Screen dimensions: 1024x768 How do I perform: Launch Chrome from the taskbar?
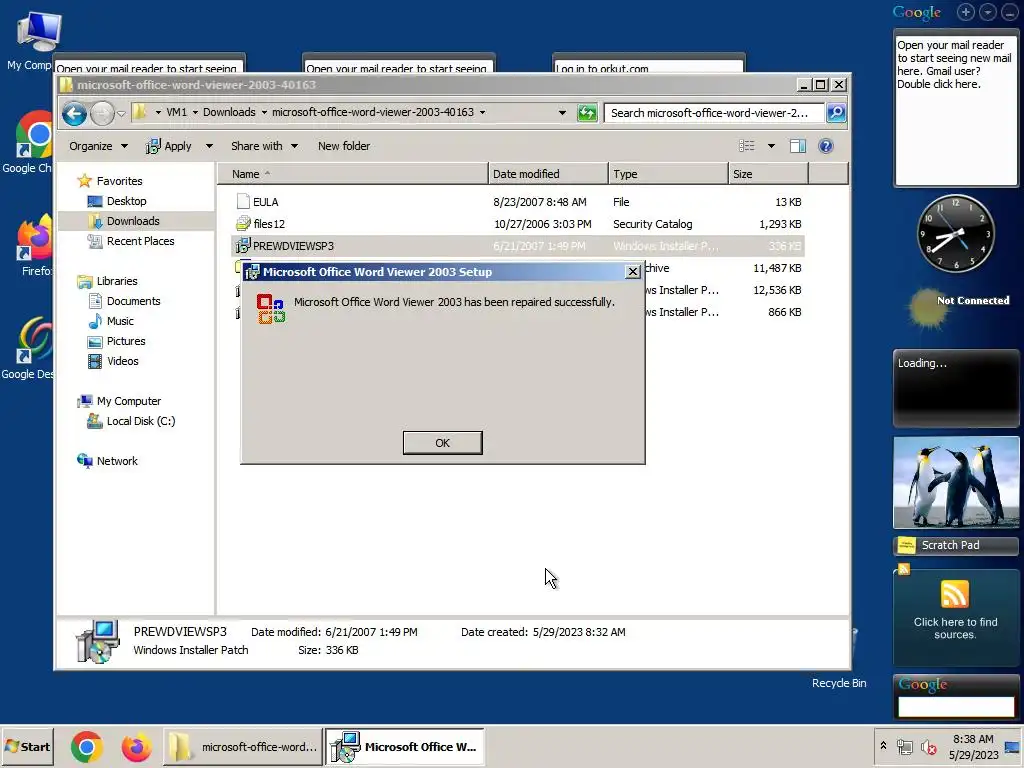[86, 747]
